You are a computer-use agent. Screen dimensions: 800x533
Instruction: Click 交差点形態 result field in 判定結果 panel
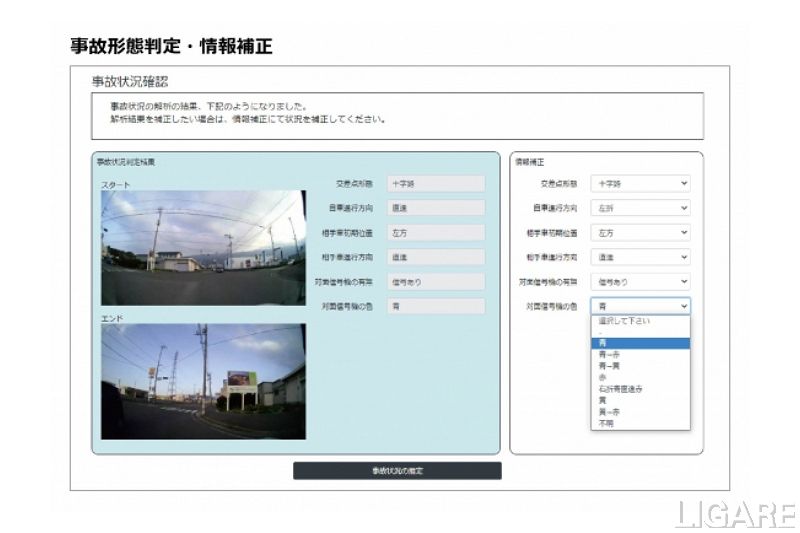[x=435, y=184]
